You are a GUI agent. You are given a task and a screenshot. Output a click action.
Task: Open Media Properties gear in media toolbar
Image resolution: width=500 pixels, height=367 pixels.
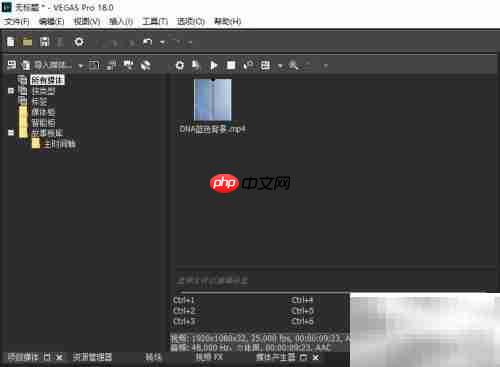(x=180, y=65)
